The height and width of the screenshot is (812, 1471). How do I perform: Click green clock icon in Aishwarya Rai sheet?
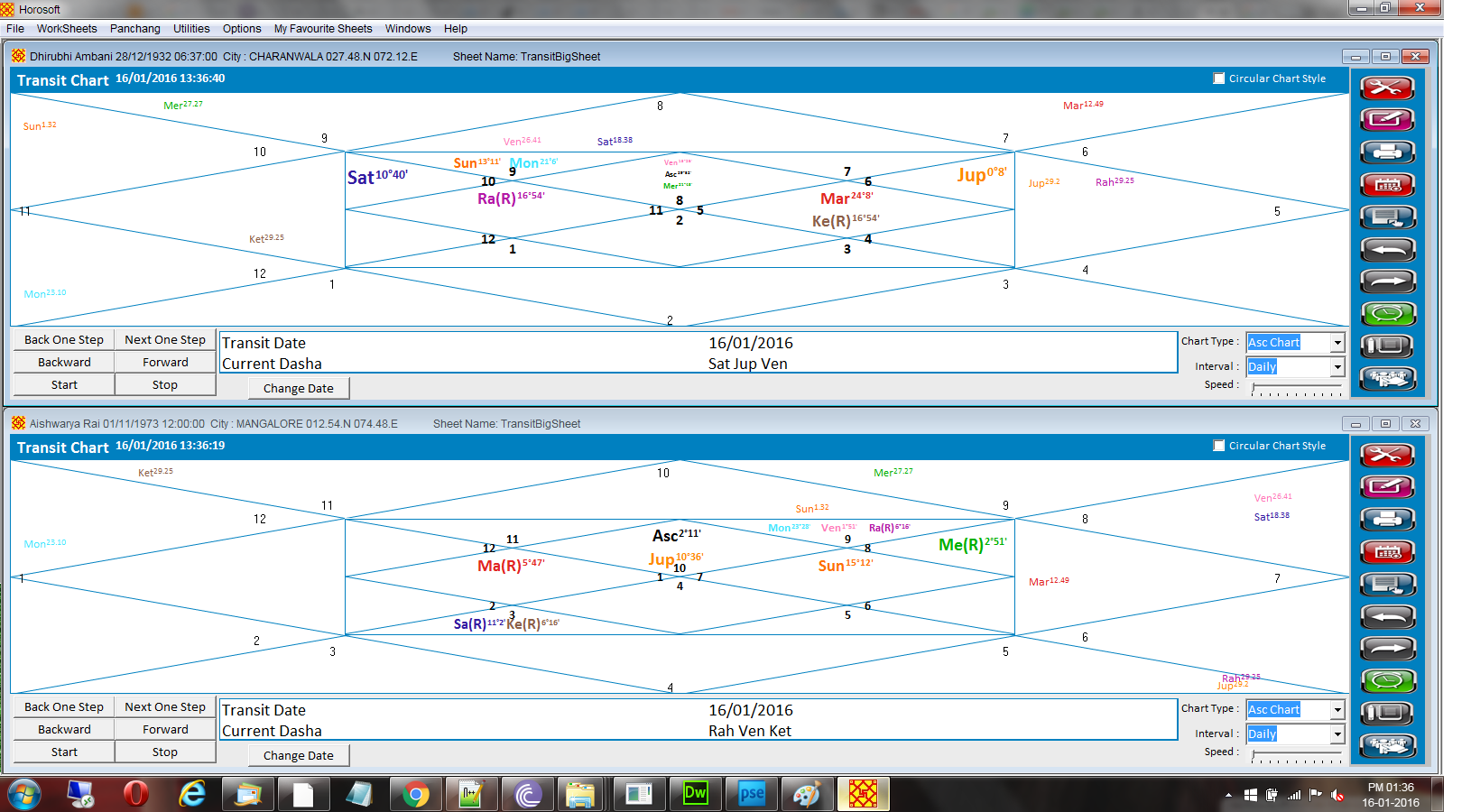1387,681
